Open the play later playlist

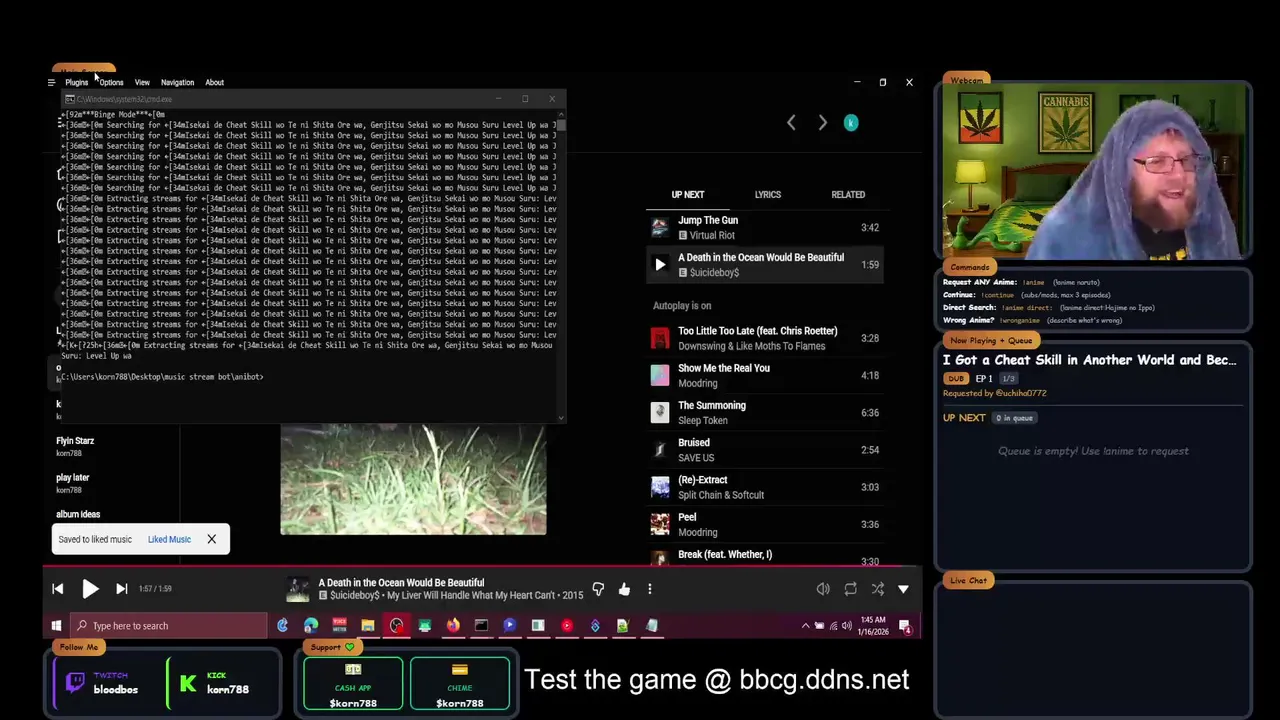(x=72, y=483)
